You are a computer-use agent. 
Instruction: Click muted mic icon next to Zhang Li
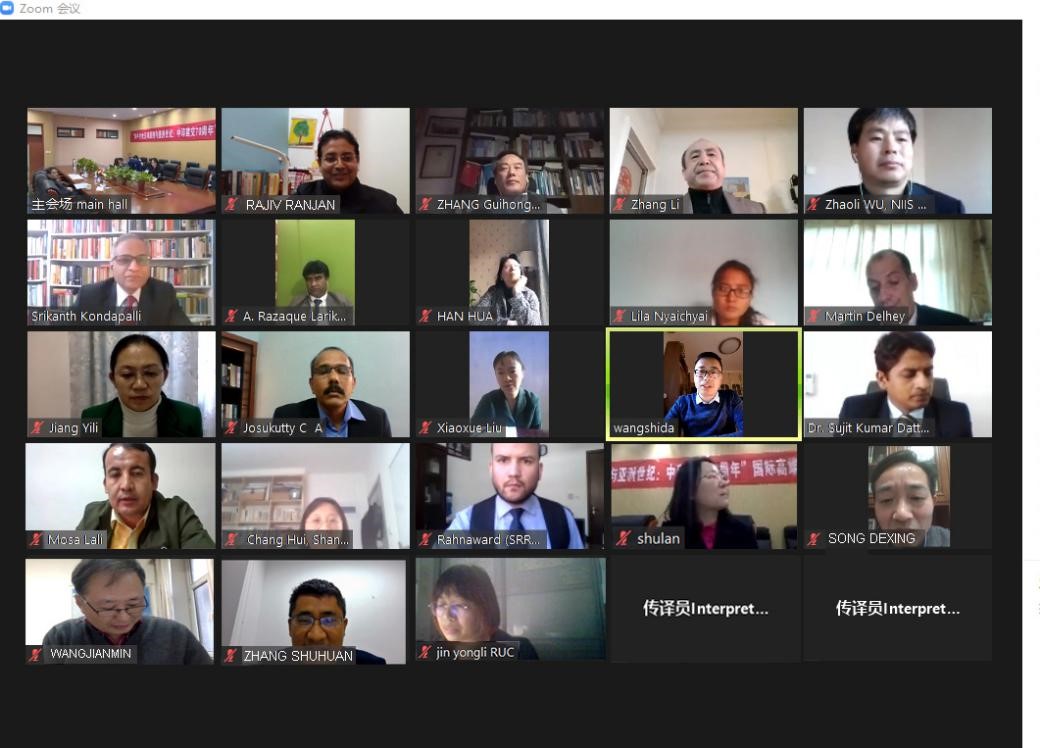coord(619,204)
